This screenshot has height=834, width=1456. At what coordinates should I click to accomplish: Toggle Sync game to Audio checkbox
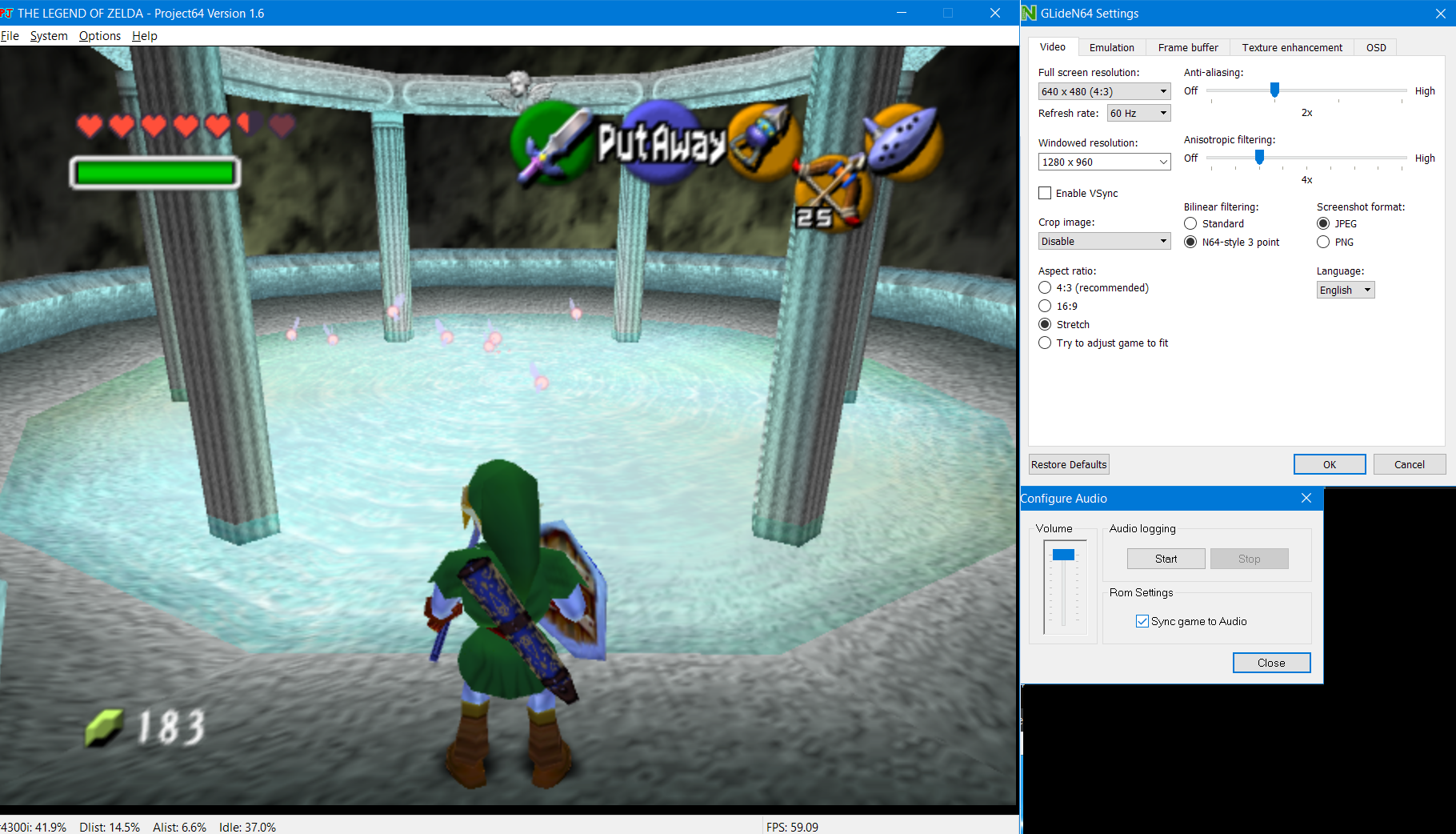point(1142,621)
